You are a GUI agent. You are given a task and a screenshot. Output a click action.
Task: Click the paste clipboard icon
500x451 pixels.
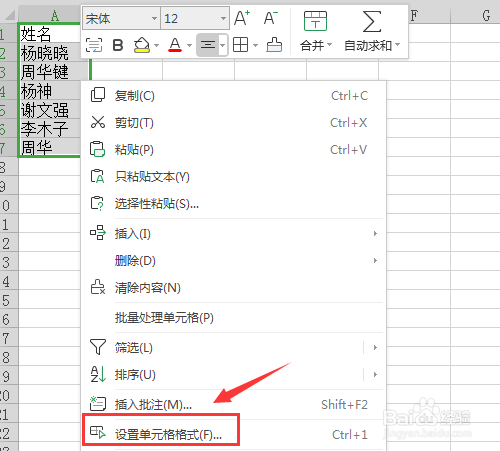click(97, 149)
